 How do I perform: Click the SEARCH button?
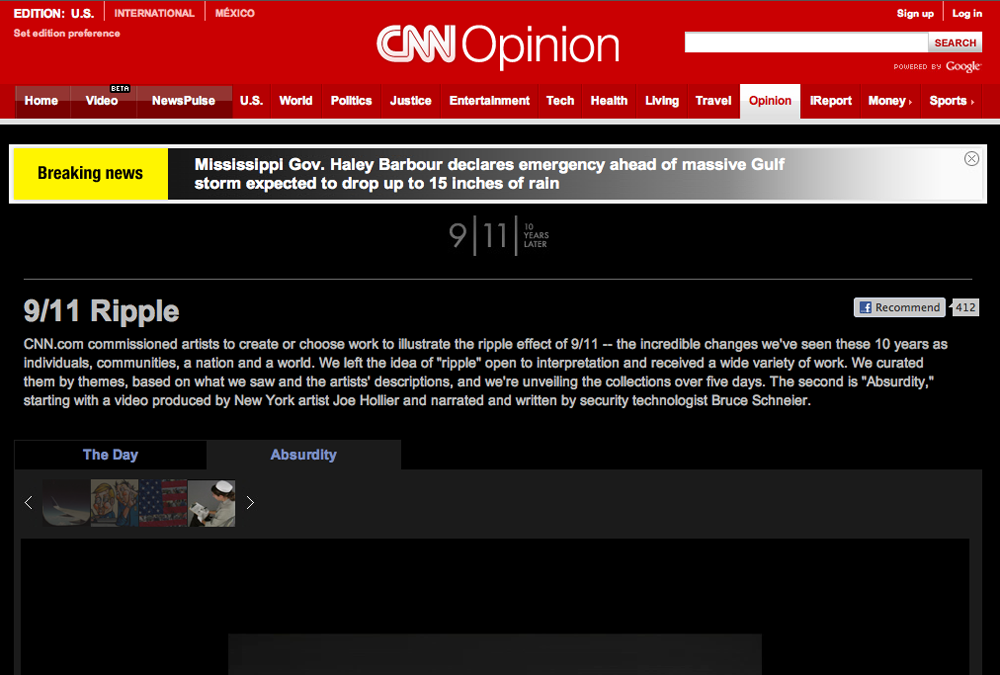click(x=955, y=43)
